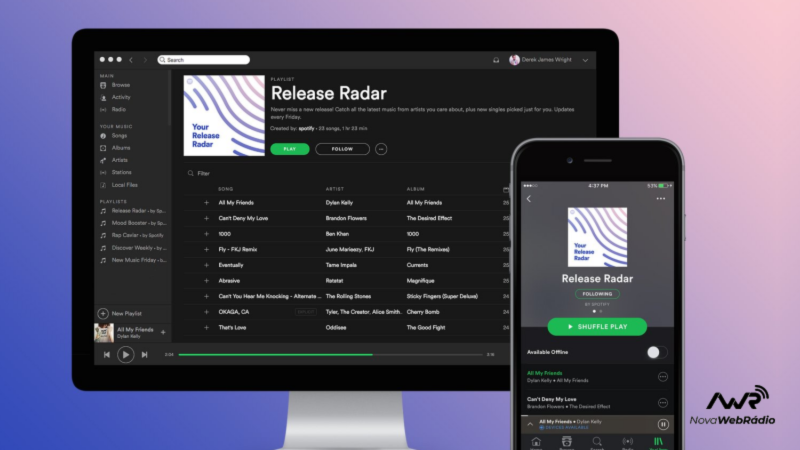Add 1000 track with plus icon

(207, 234)
